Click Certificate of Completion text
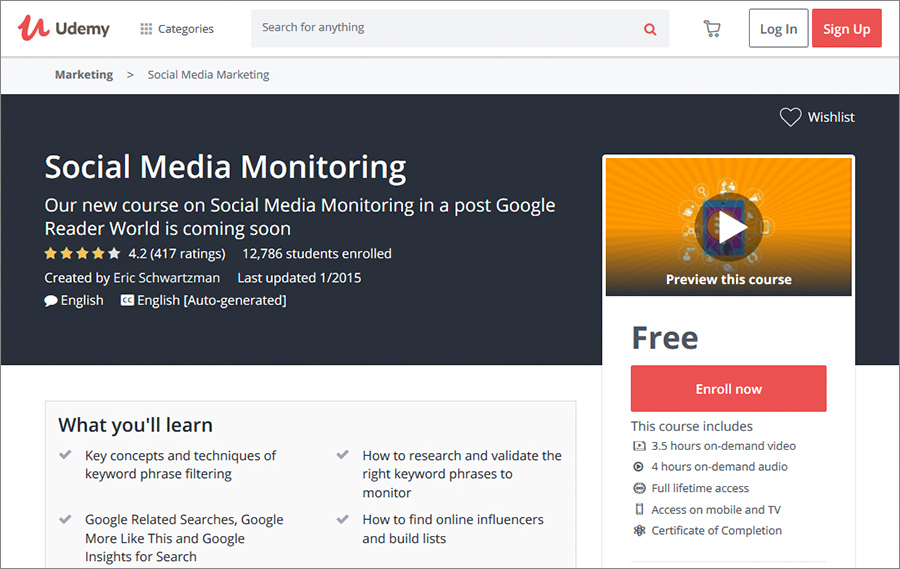900x569 pixels. (x=716, y=531)
